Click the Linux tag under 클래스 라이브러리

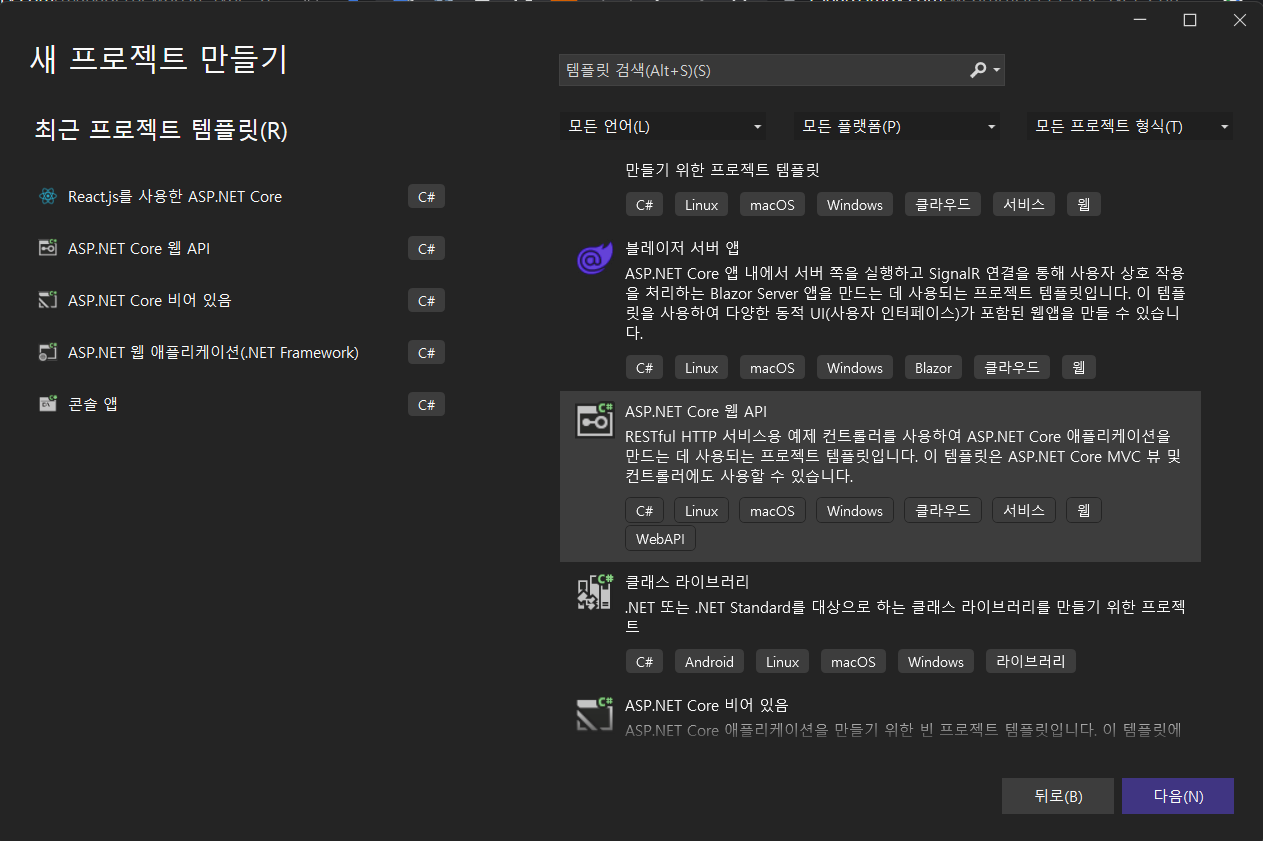(783, 662)
